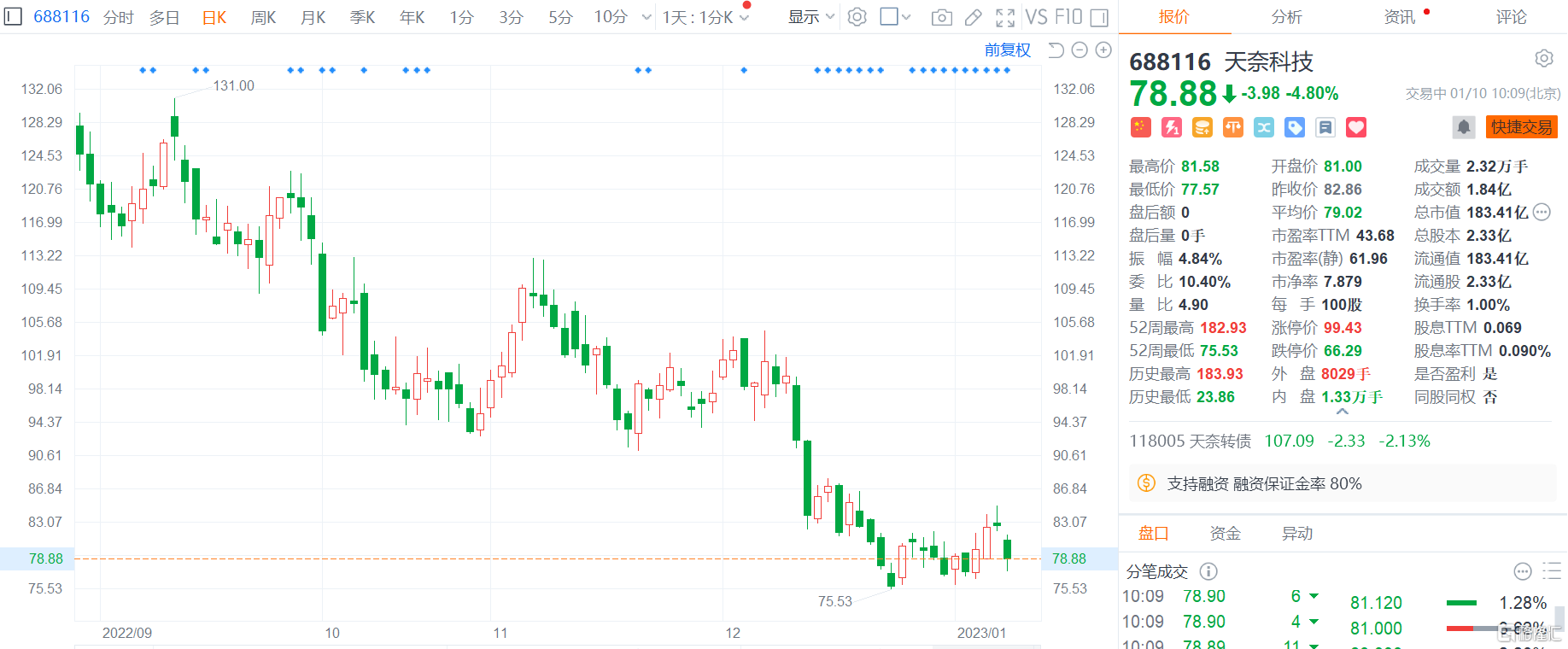Toggle the right side panel icon

pos(1099,17)
